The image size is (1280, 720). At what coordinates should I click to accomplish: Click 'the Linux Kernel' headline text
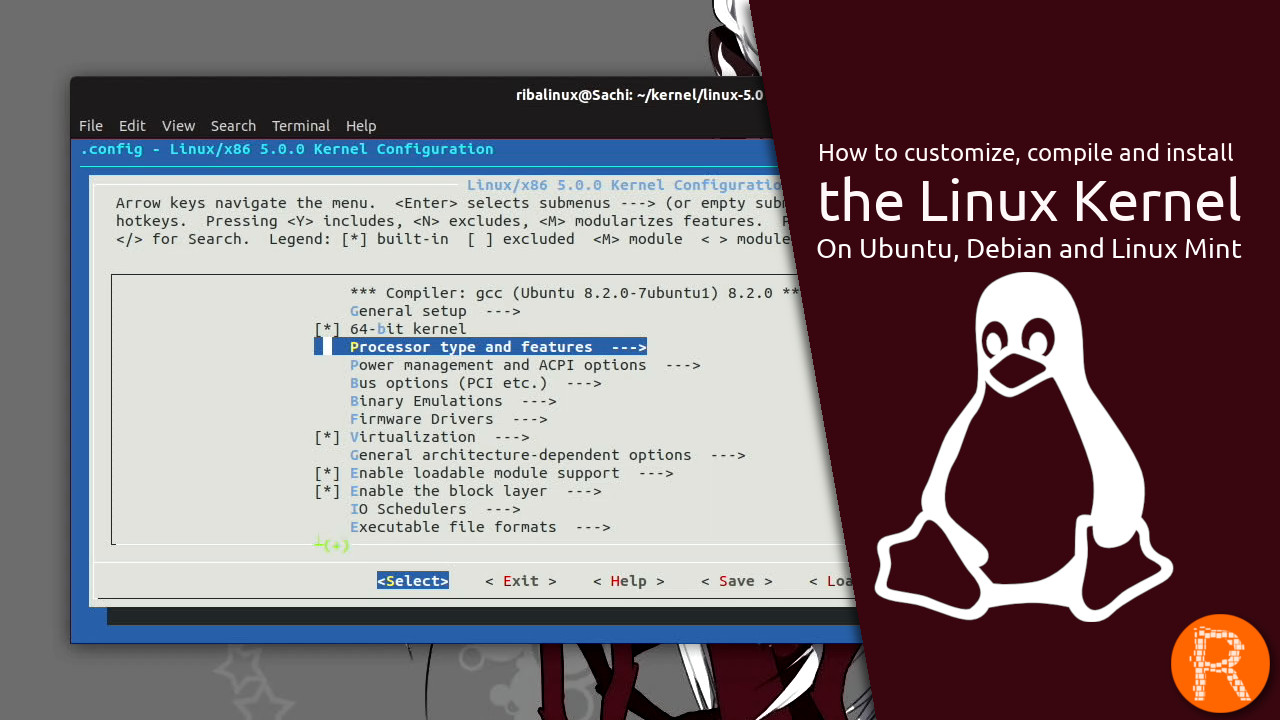[x=1029, y=200]
